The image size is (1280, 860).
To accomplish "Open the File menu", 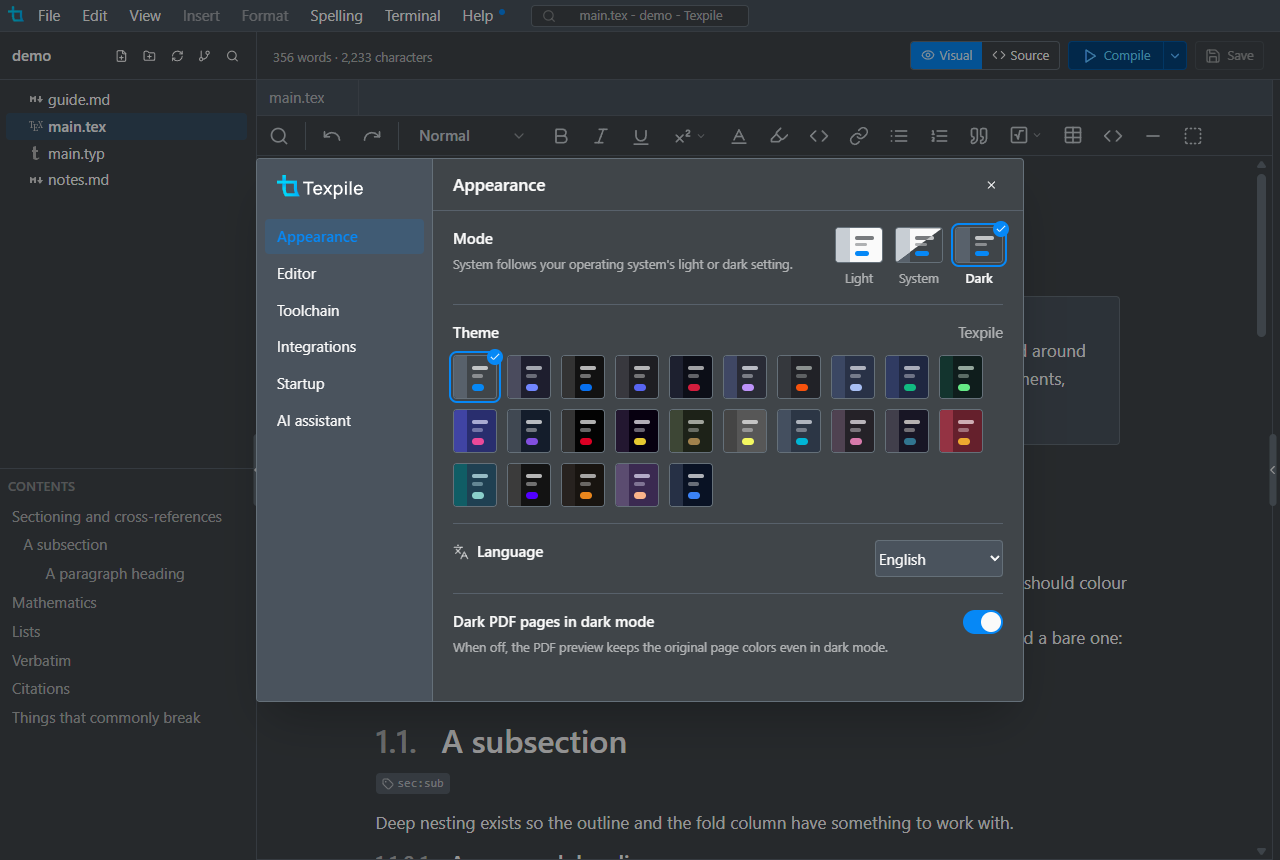I will pyautogui.click(x=49, y=16).
